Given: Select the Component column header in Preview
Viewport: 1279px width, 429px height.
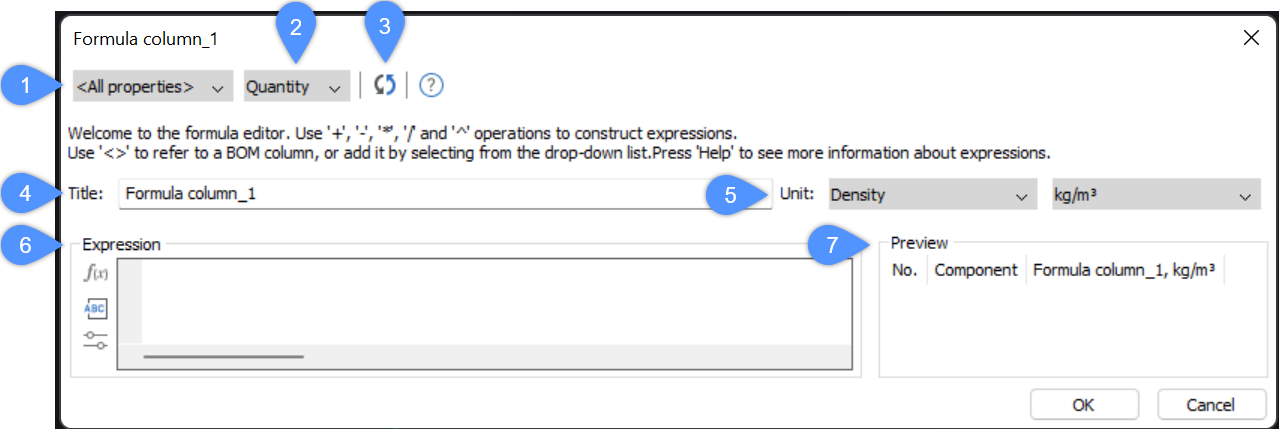Looking at the screenshot, I should pos(975,270).
